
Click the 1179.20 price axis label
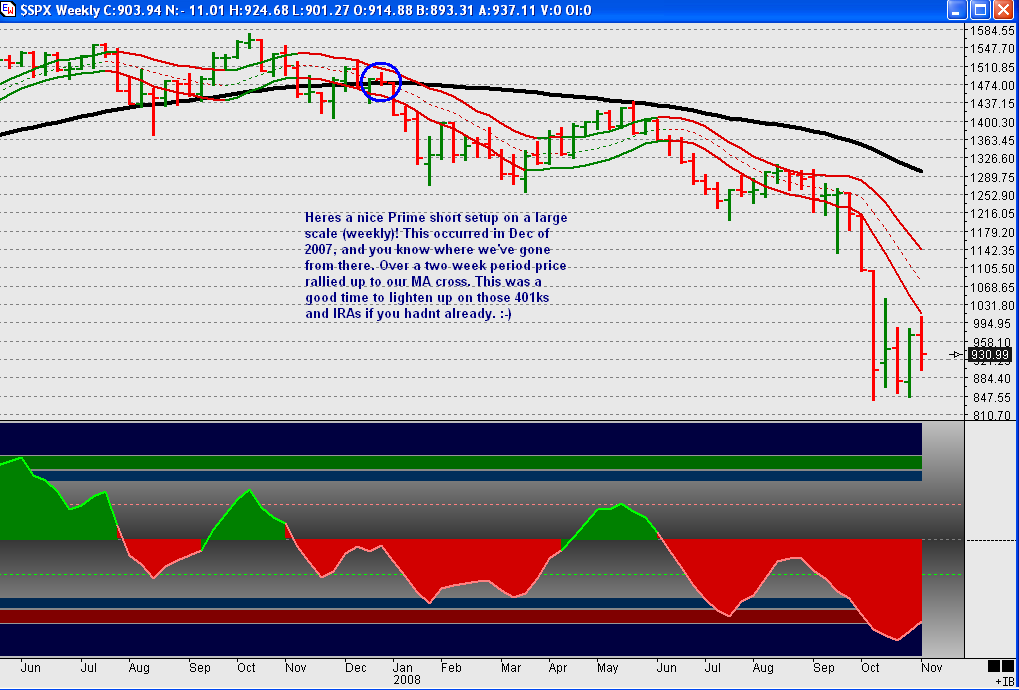991,233
